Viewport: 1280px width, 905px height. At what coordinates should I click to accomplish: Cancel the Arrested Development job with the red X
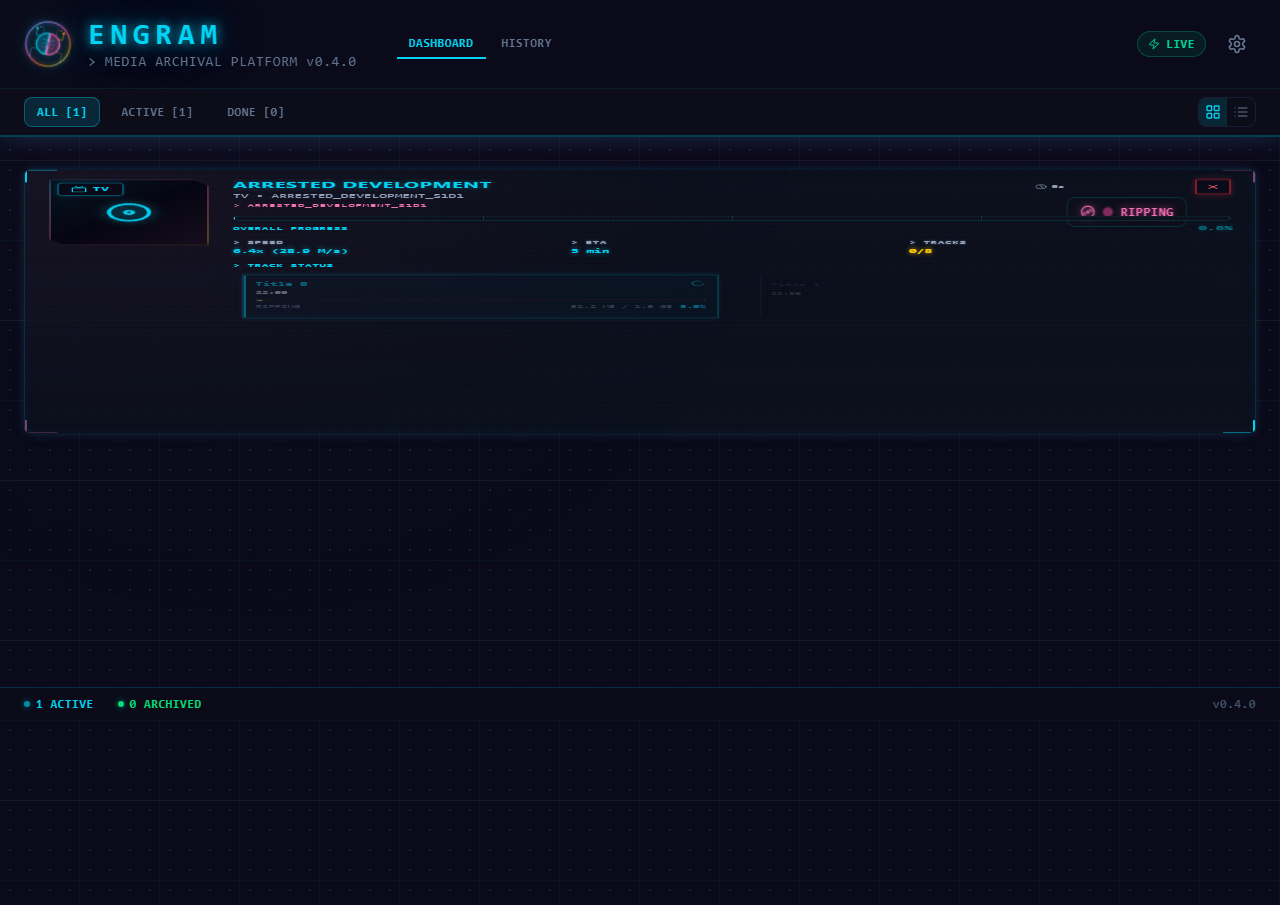click(1212, 187)
